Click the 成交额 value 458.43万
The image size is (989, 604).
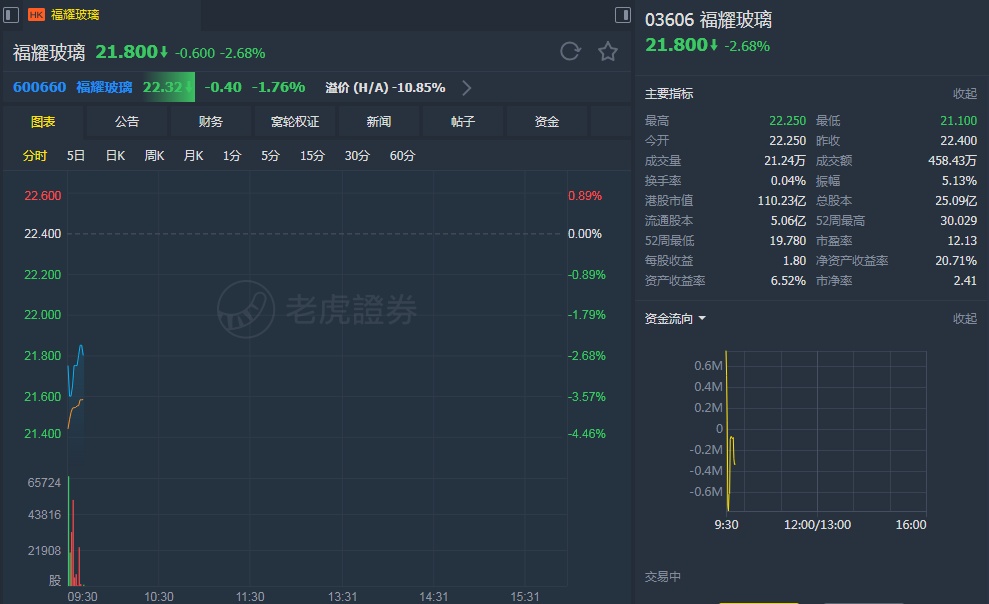click(x=952, y=161)
